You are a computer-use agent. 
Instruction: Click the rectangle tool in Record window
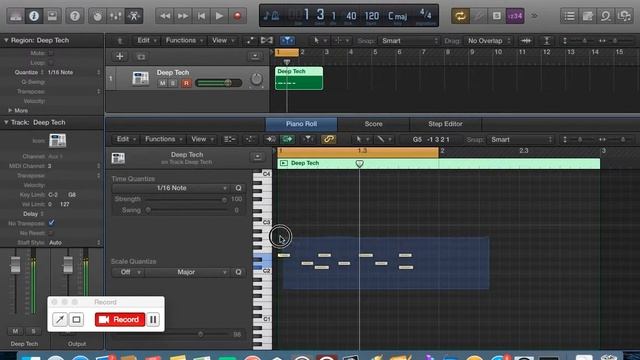click(76, 319)
